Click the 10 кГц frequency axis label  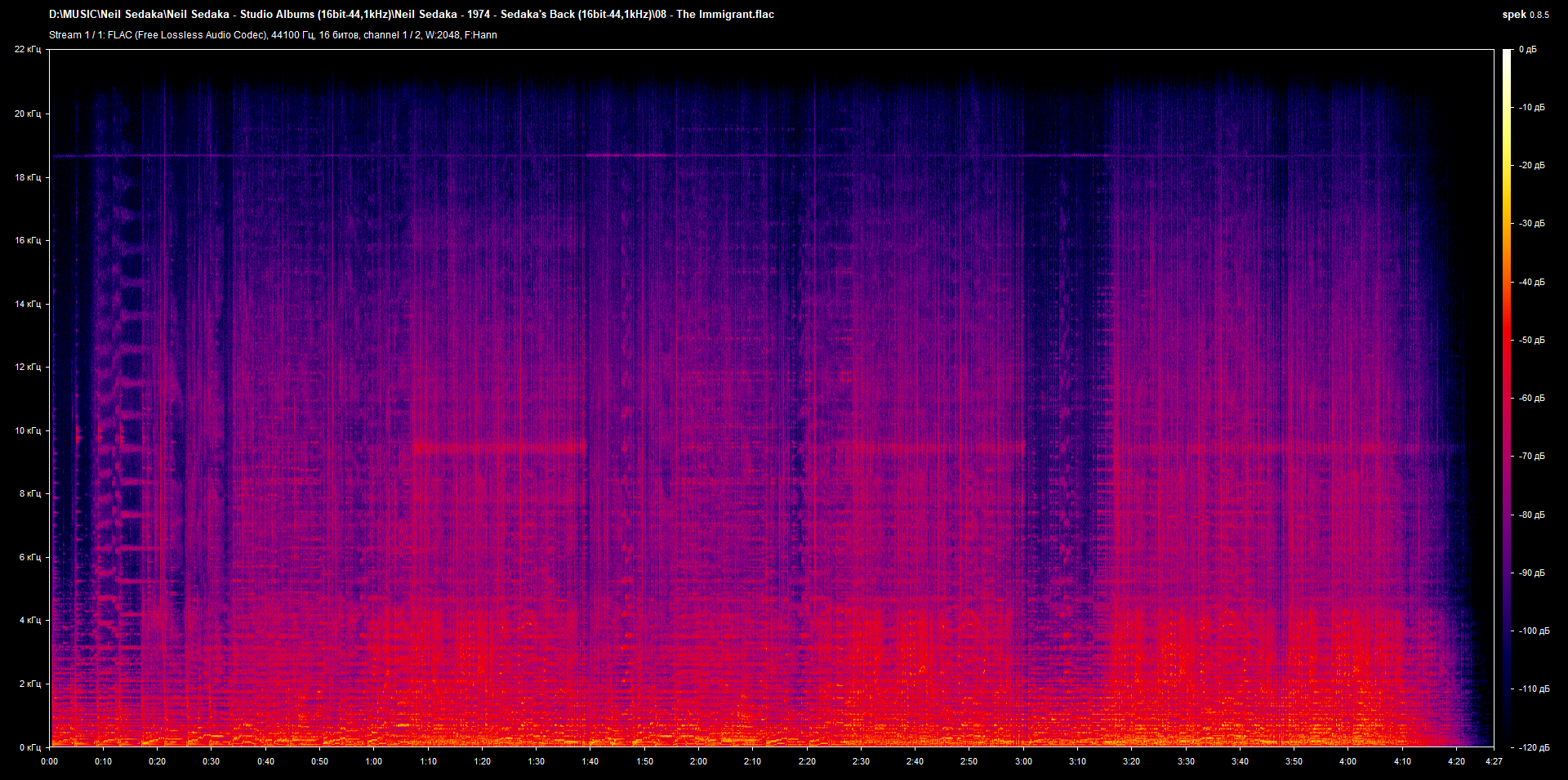tap(27, 430)
